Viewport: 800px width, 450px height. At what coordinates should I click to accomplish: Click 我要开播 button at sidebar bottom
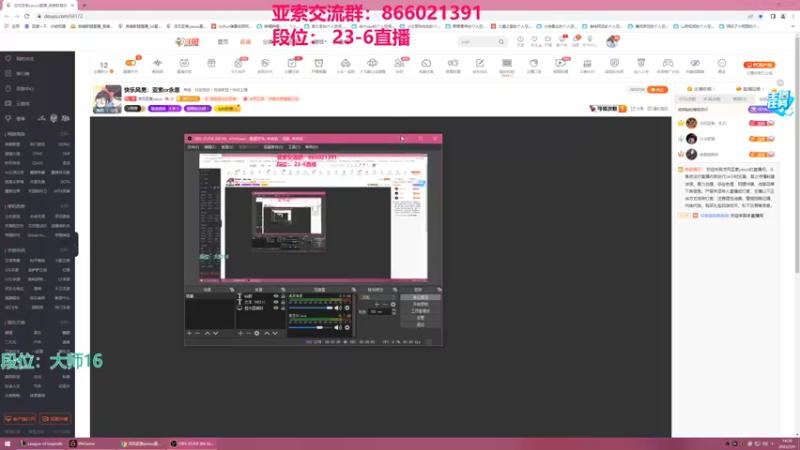[55, 419]
